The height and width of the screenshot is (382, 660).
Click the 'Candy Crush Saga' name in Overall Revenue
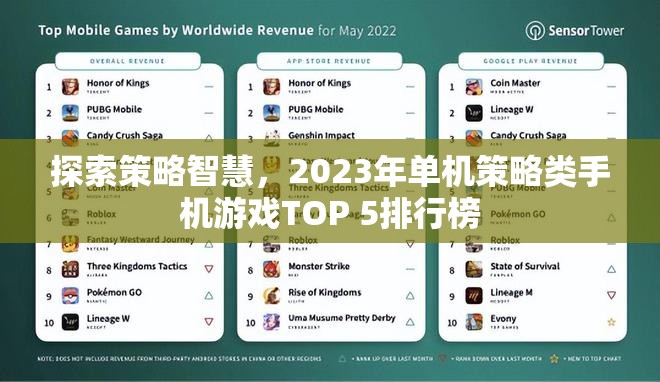pyautogui.click(x=125, y=135)
